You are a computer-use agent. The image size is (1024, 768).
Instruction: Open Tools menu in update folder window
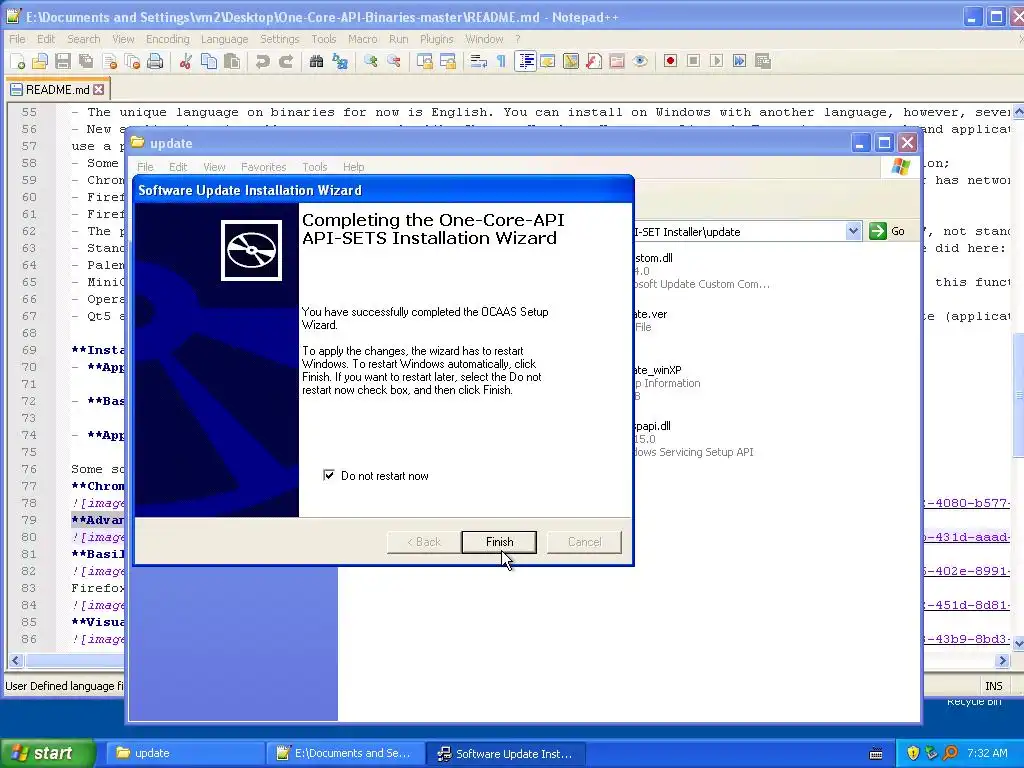[314, 167]
